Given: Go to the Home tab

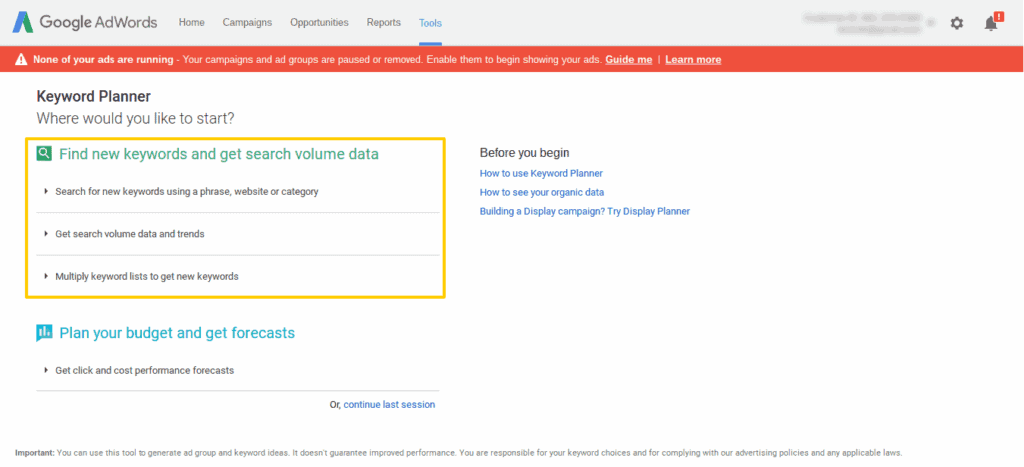Looking at the screenshot, I should tap(191, 22).
